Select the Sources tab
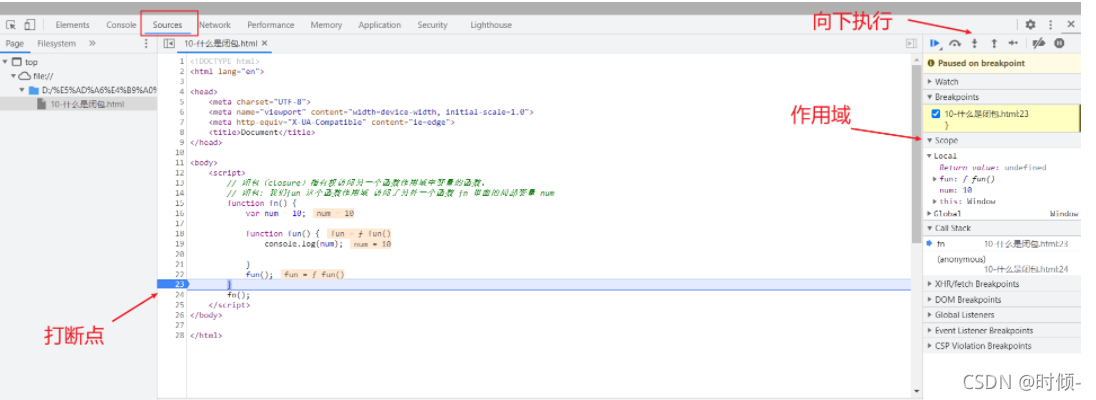Viewport: 1096px width, 400px height. (168, 24)
